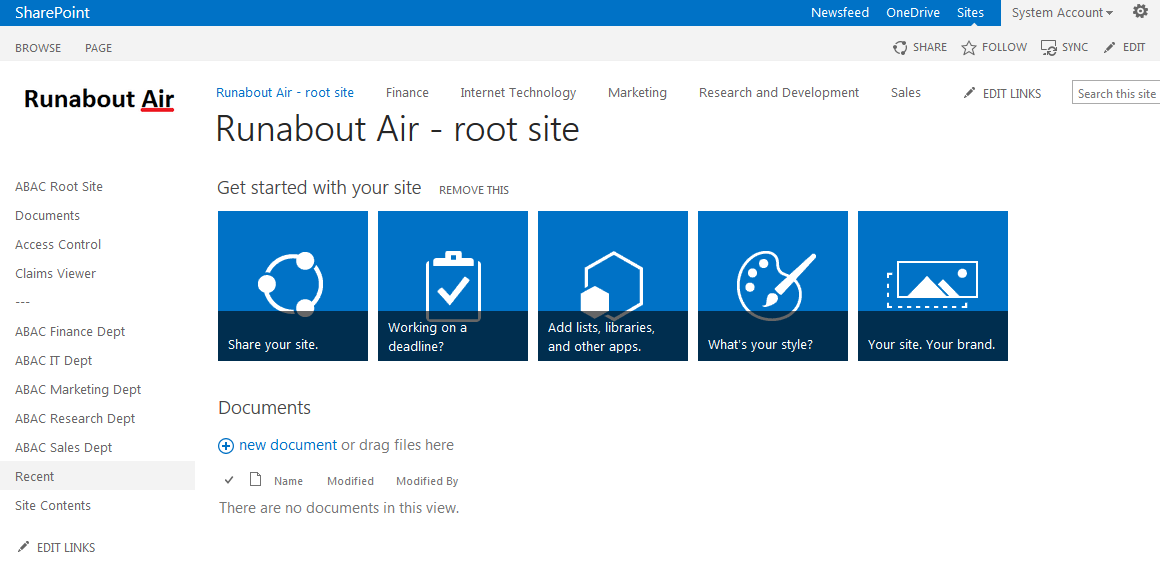This screenshot has height=577, width=1160.
Task: Open ABAC Finance Dept in sidebar
Action: [70, 331]
